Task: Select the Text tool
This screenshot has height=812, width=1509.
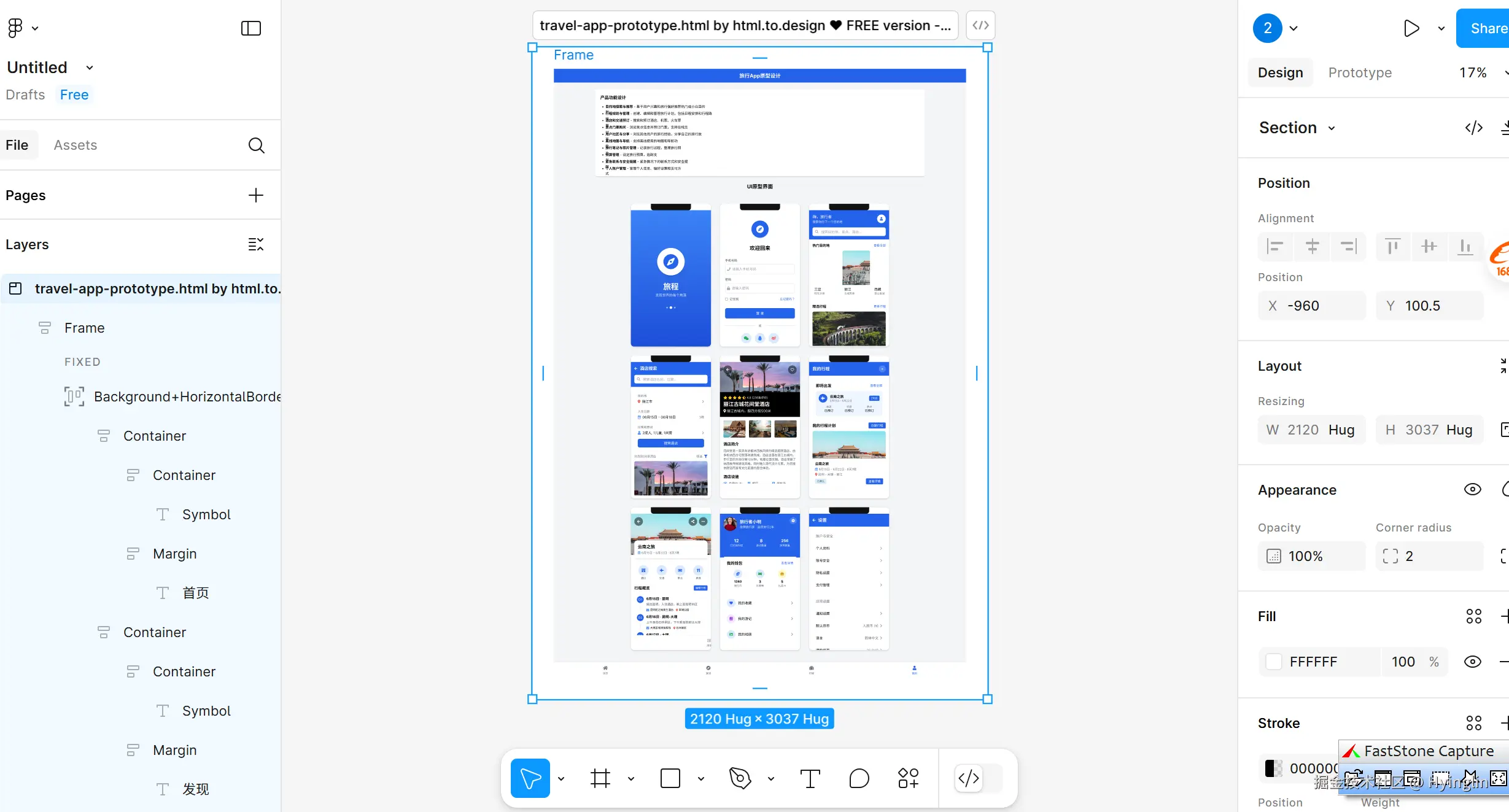Action: pos(810,778)
